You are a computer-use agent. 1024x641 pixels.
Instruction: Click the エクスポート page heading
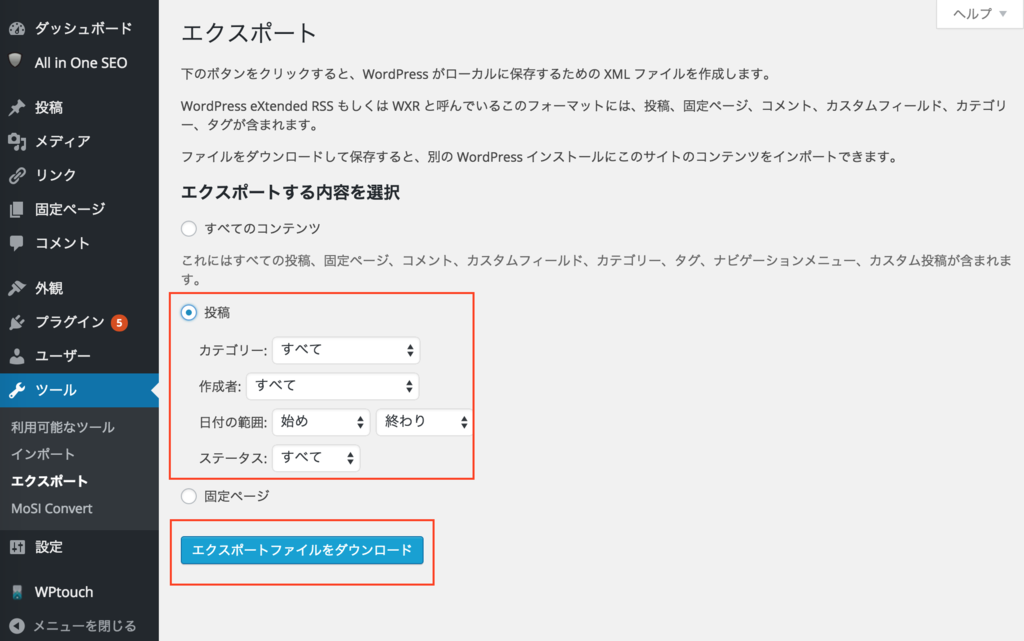pyautogui.click(x=249, y=33)
